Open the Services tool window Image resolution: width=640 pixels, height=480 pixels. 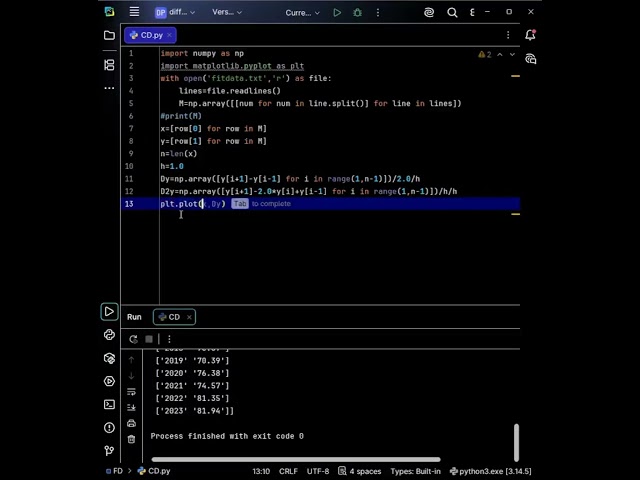[109, 381]
